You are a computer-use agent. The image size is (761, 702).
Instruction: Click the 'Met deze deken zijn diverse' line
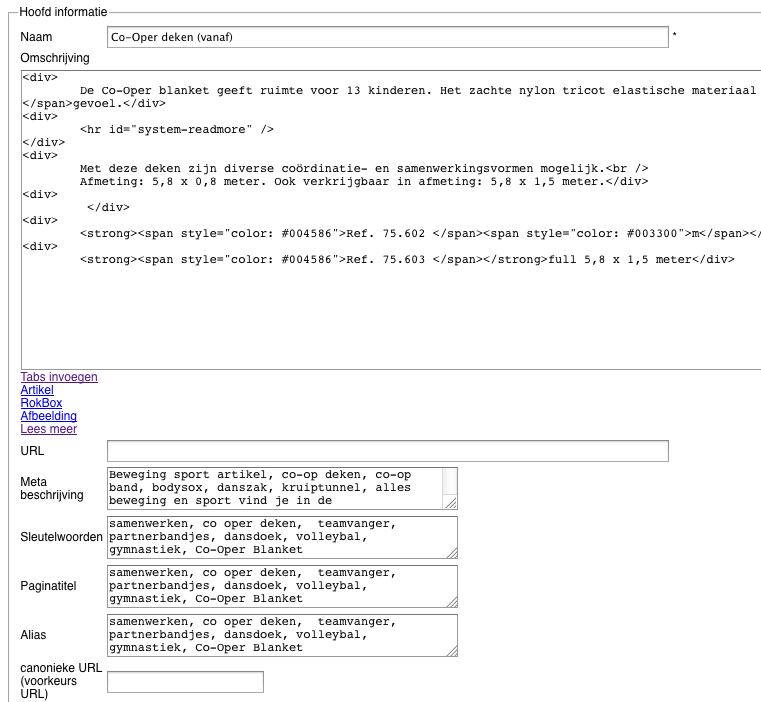(x=364, y=168)
